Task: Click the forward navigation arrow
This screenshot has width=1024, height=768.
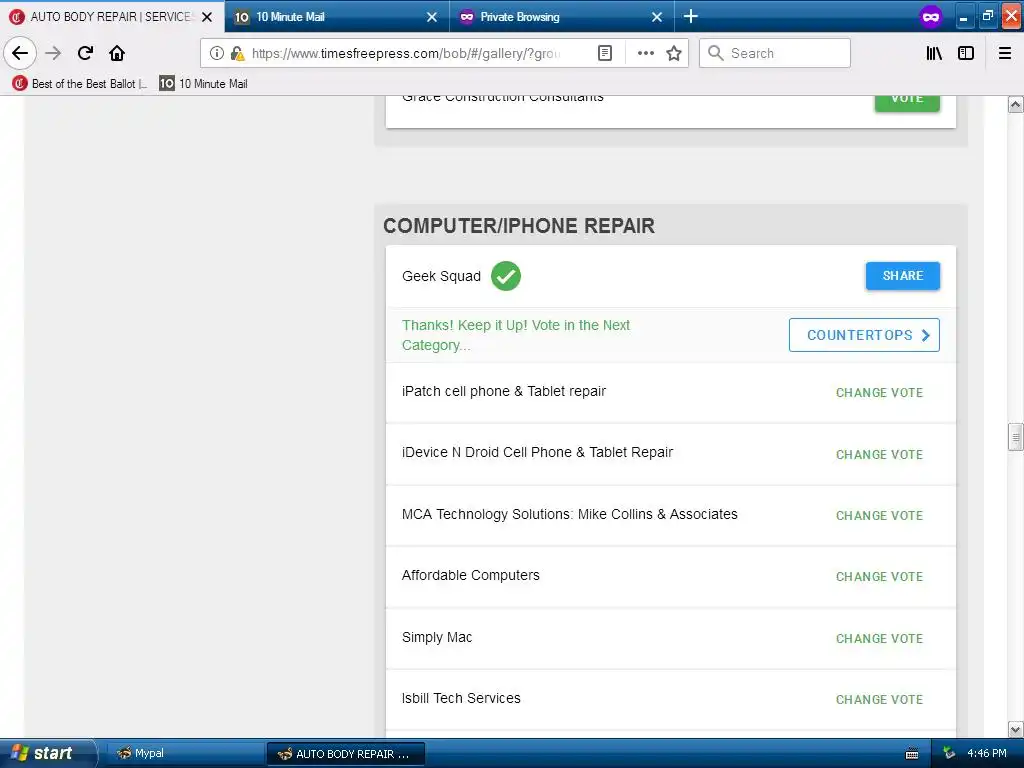Action: [53, 53]
